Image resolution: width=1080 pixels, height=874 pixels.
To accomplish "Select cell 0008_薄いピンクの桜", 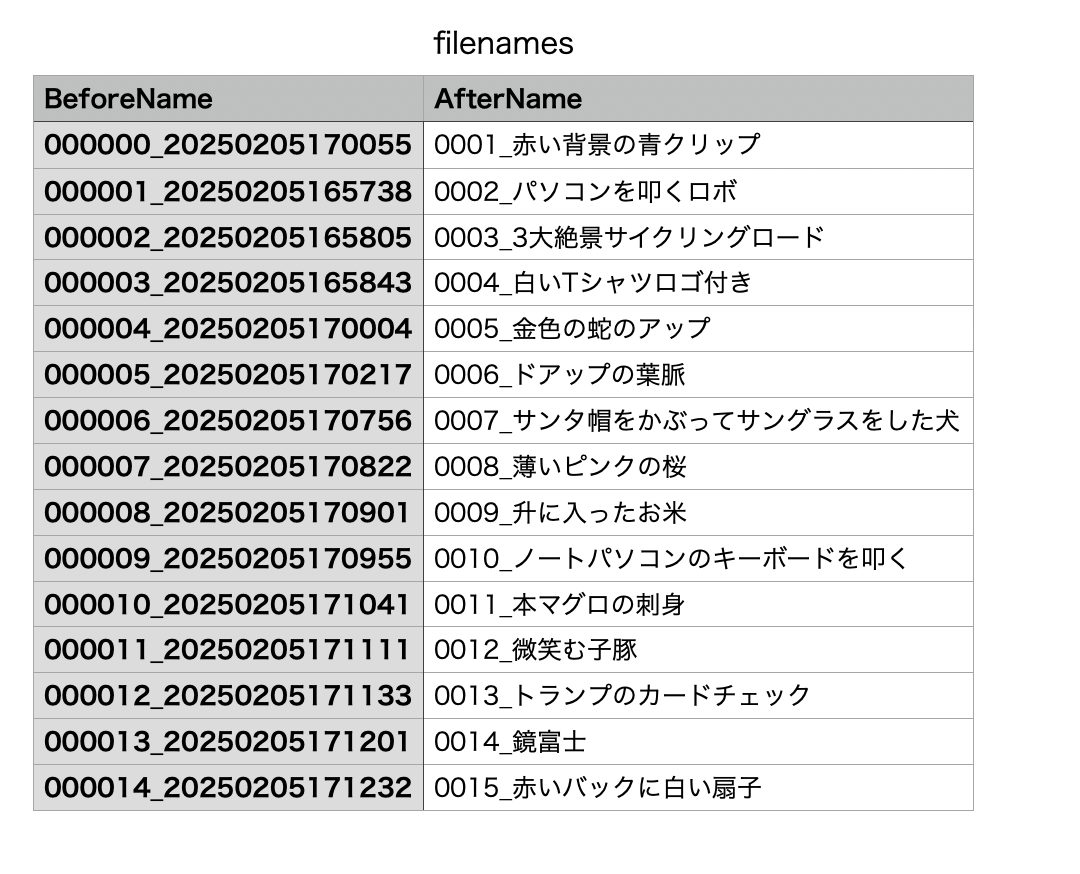I will click(x=698, y=467).
